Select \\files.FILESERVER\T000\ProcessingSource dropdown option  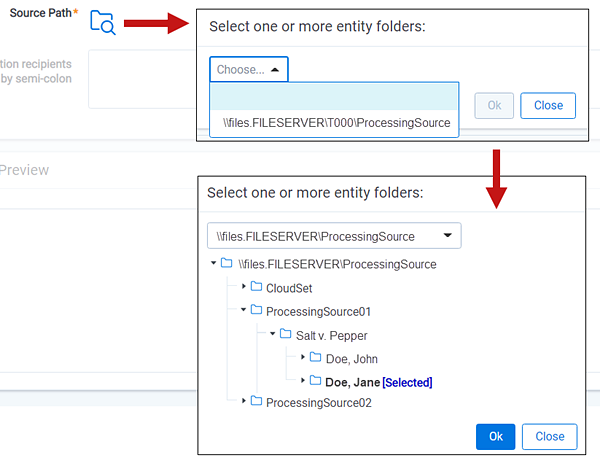click(x=336, y=123)
